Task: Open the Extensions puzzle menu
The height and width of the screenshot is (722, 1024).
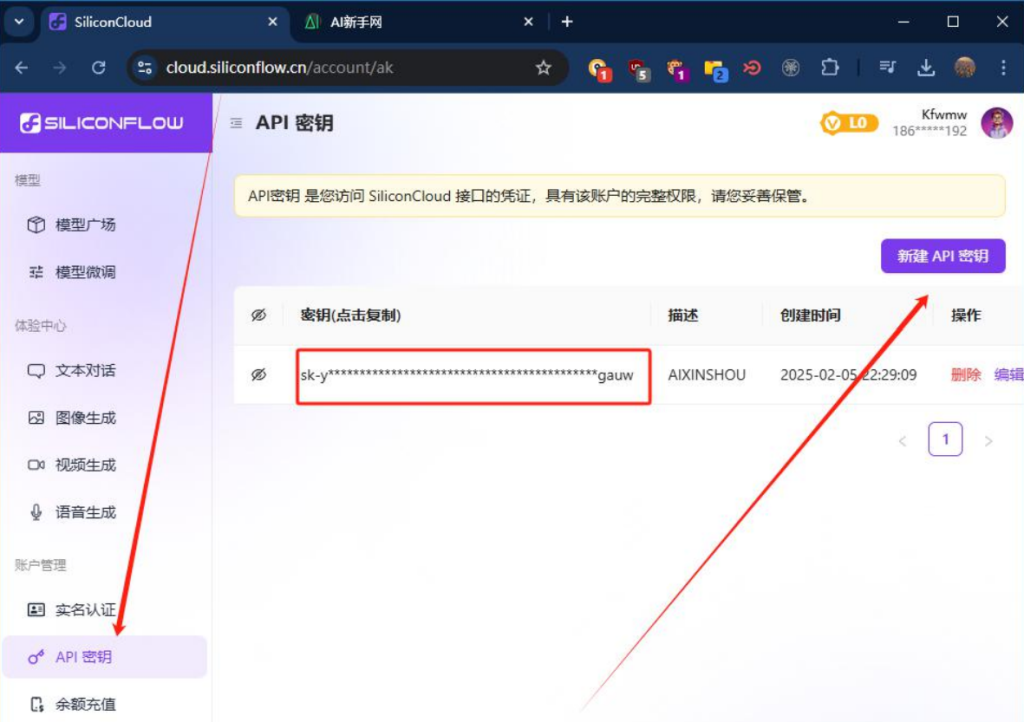Action: pos(830,67)
